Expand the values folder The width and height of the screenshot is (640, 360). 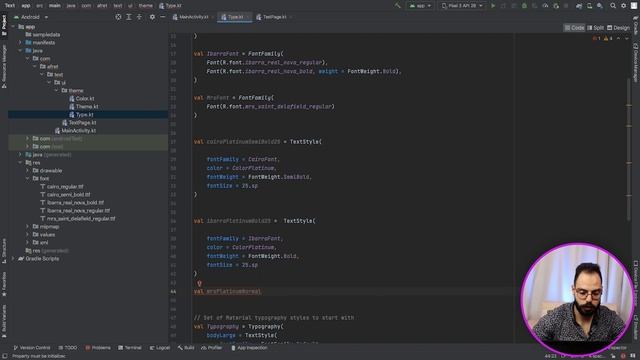tap(27, 235)
